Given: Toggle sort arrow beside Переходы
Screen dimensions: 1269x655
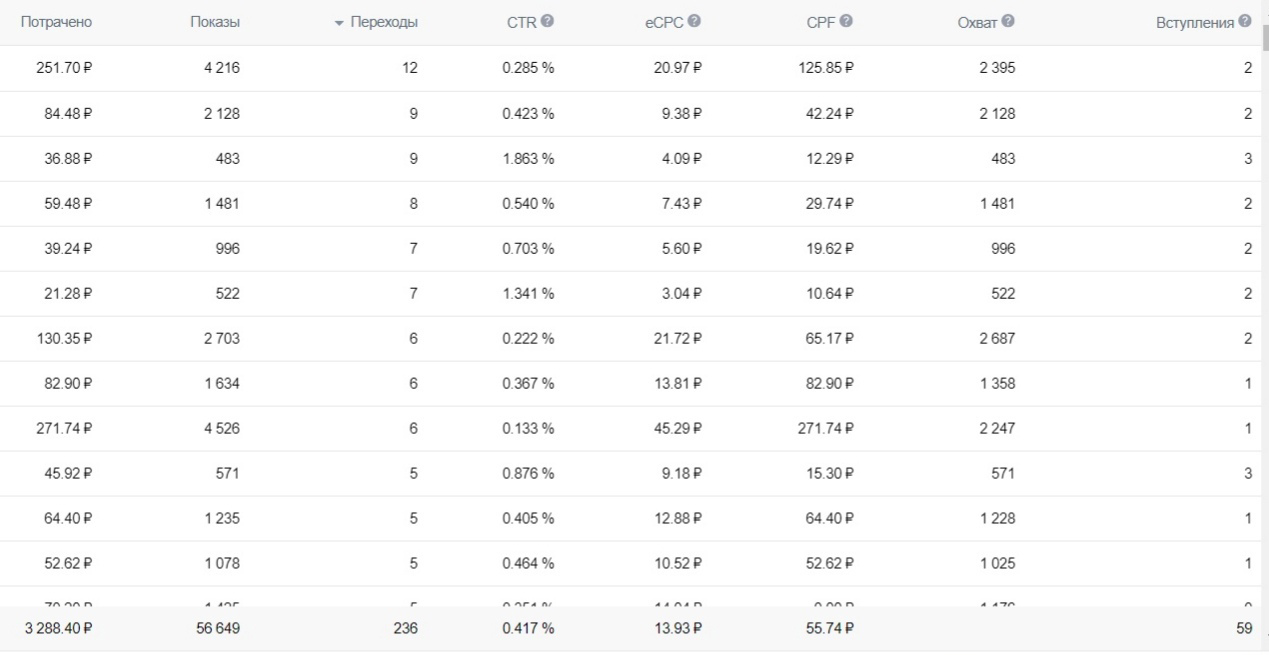Looking at the screenshot, I should [x=339, y=23].
